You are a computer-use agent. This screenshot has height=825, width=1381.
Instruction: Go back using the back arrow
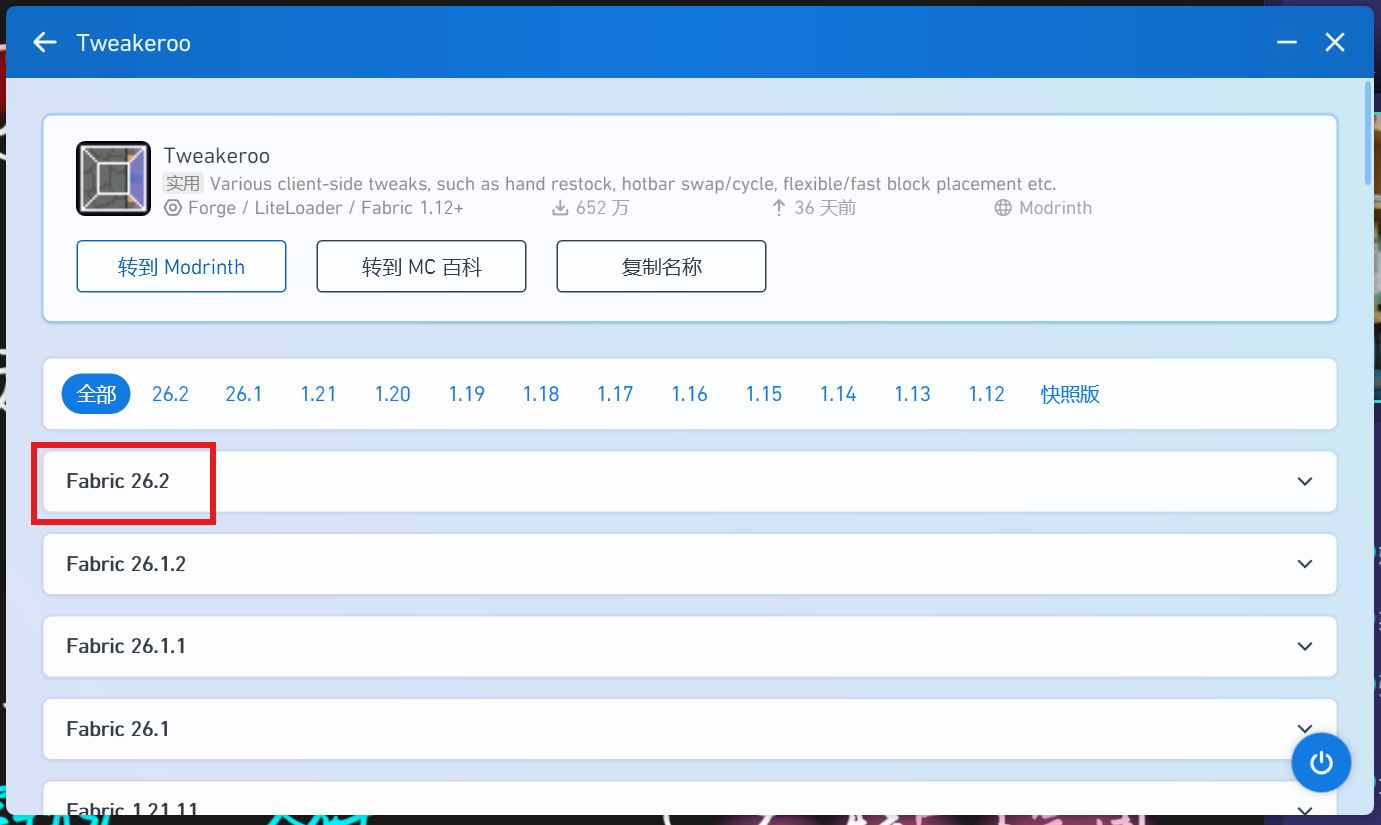point(44,42)
